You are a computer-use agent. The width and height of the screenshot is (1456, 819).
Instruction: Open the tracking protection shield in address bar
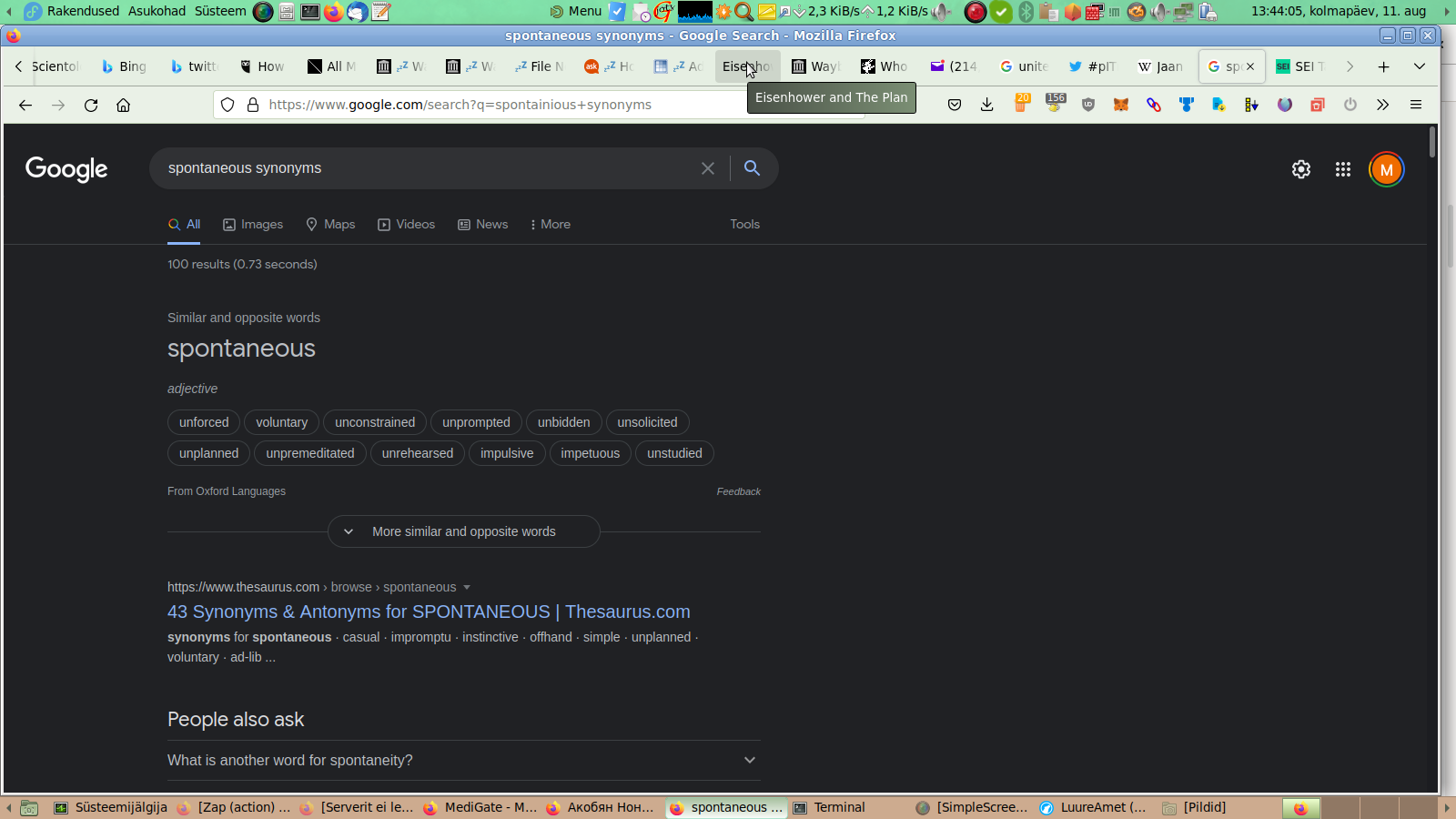point(228,105)
